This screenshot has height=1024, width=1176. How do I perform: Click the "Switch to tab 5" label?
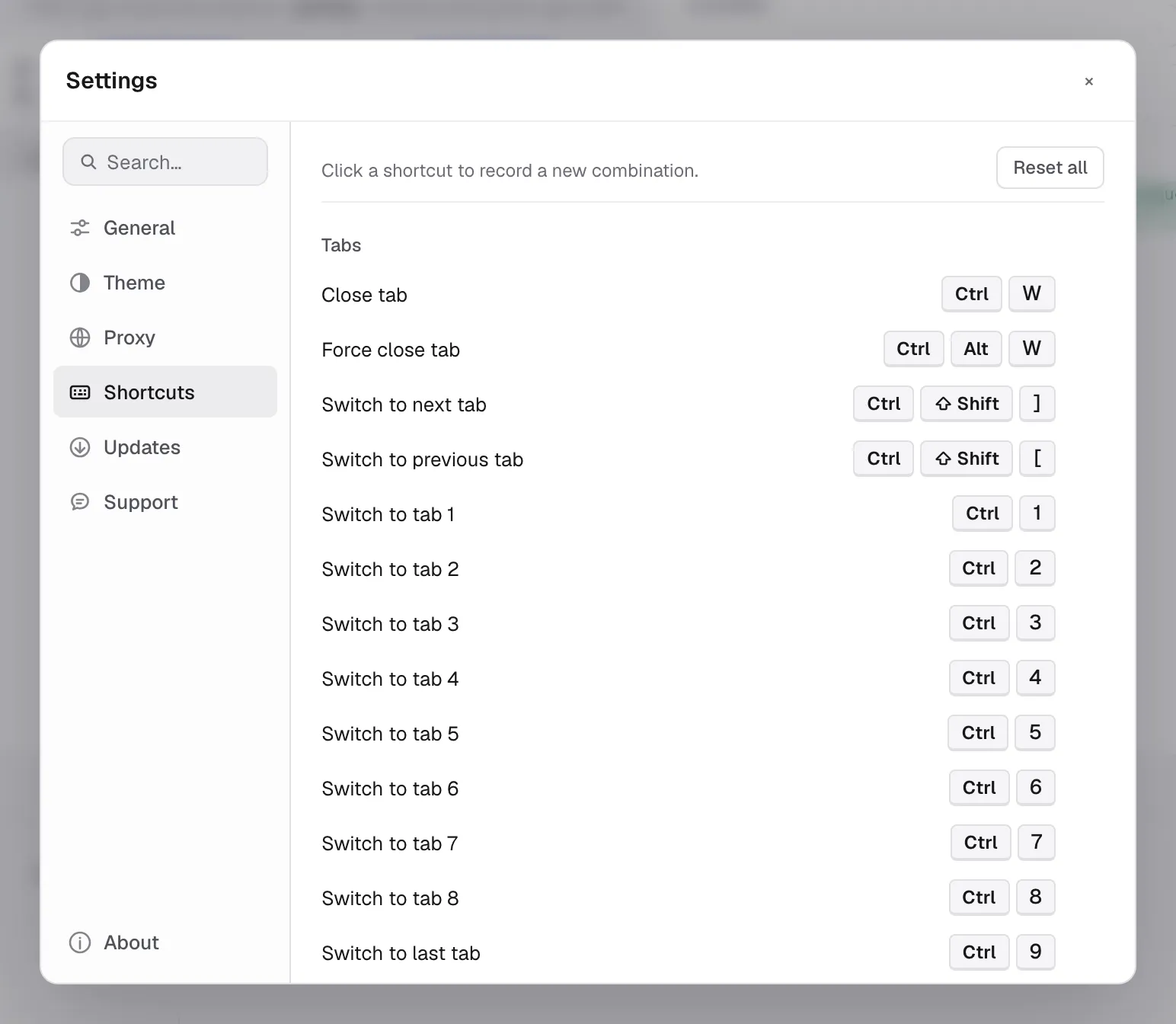pyautogui.click(x=390, y=734)
